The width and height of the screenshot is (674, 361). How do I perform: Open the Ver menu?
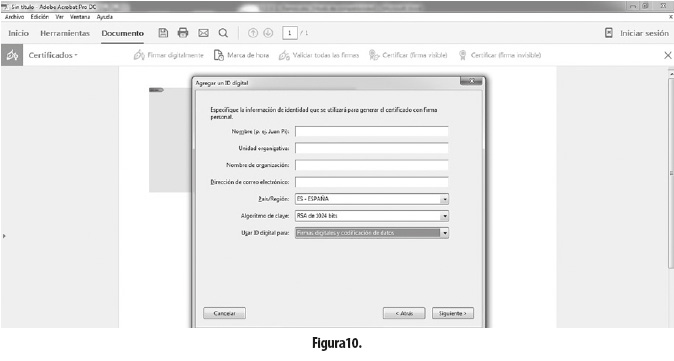coord(59,17)
